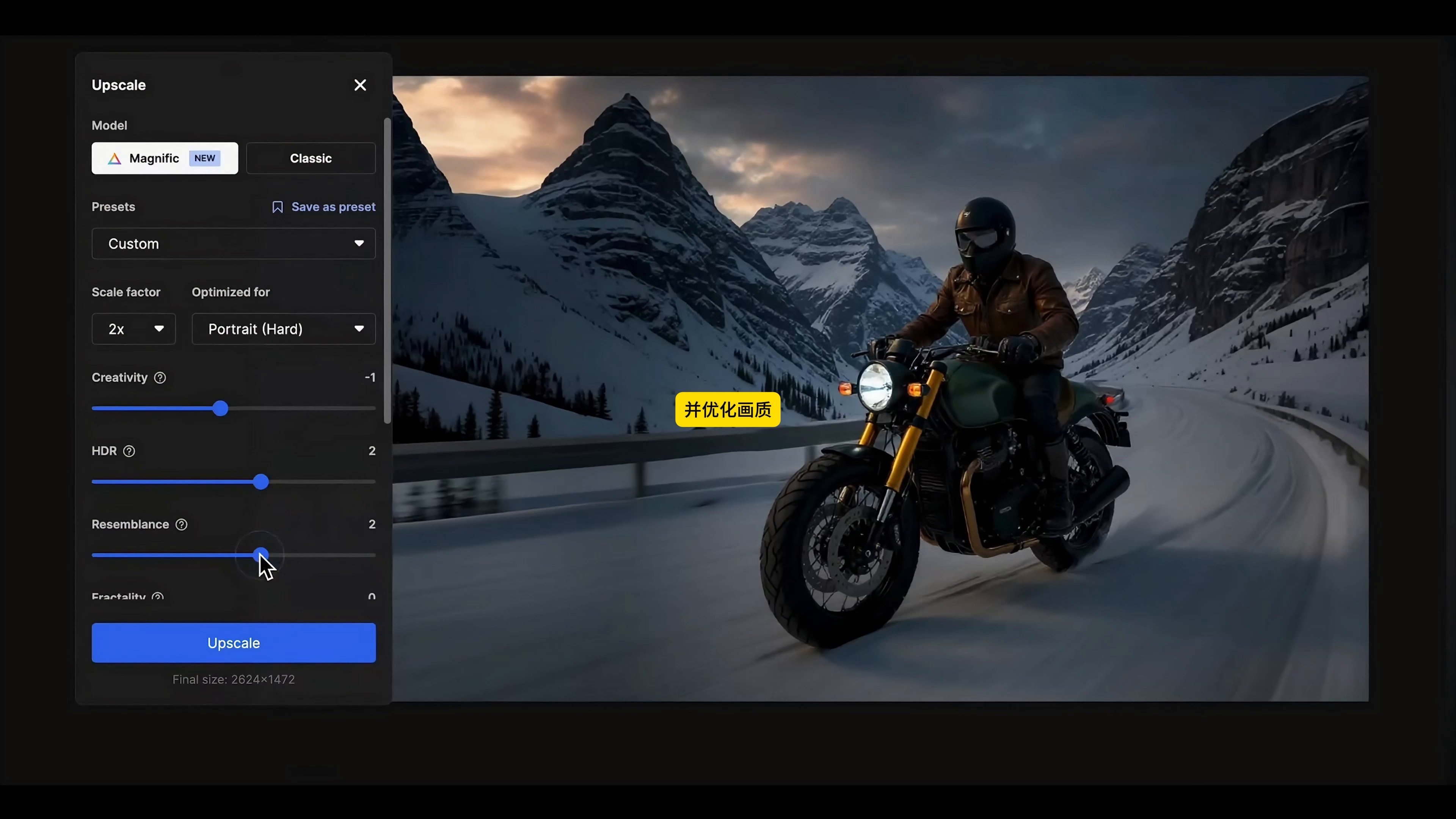Click the bookmark icon beside Save as preset

click(x=277, y=207)
